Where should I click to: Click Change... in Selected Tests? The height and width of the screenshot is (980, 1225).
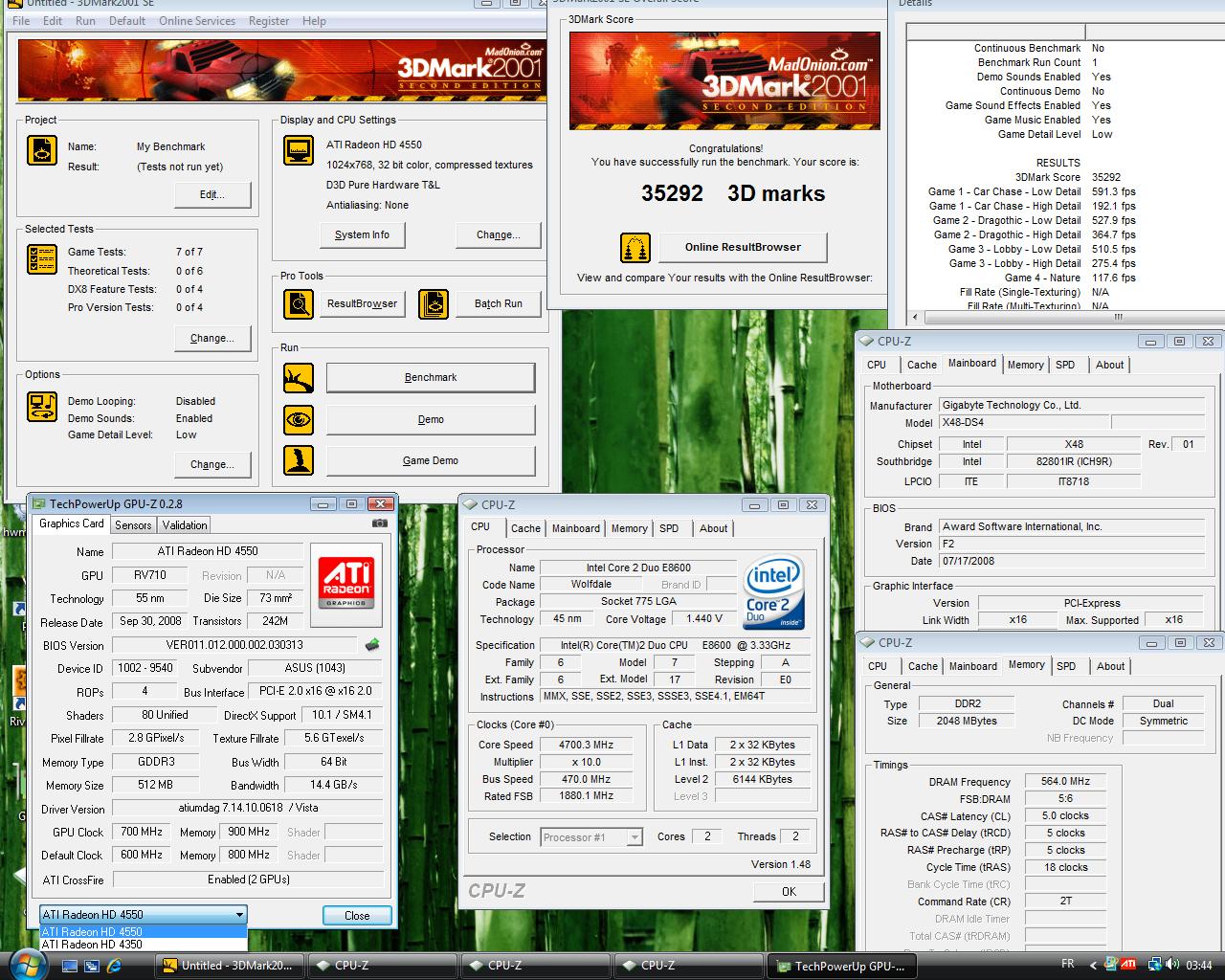pos(212,338)
